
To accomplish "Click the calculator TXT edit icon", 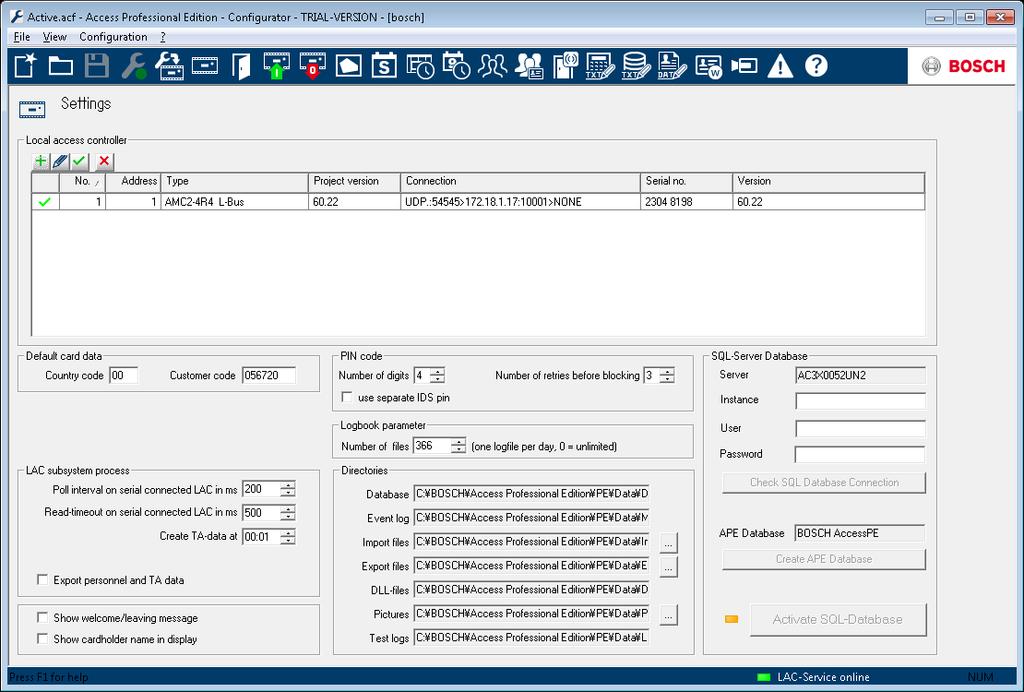I will 600,66.
